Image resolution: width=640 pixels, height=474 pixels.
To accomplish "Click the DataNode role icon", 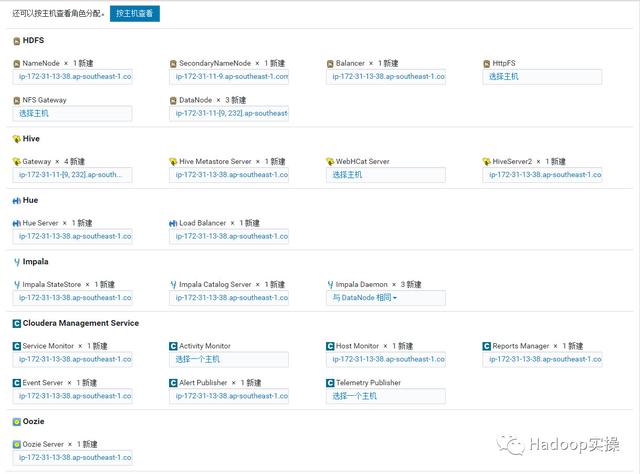I will click(173, 100).
